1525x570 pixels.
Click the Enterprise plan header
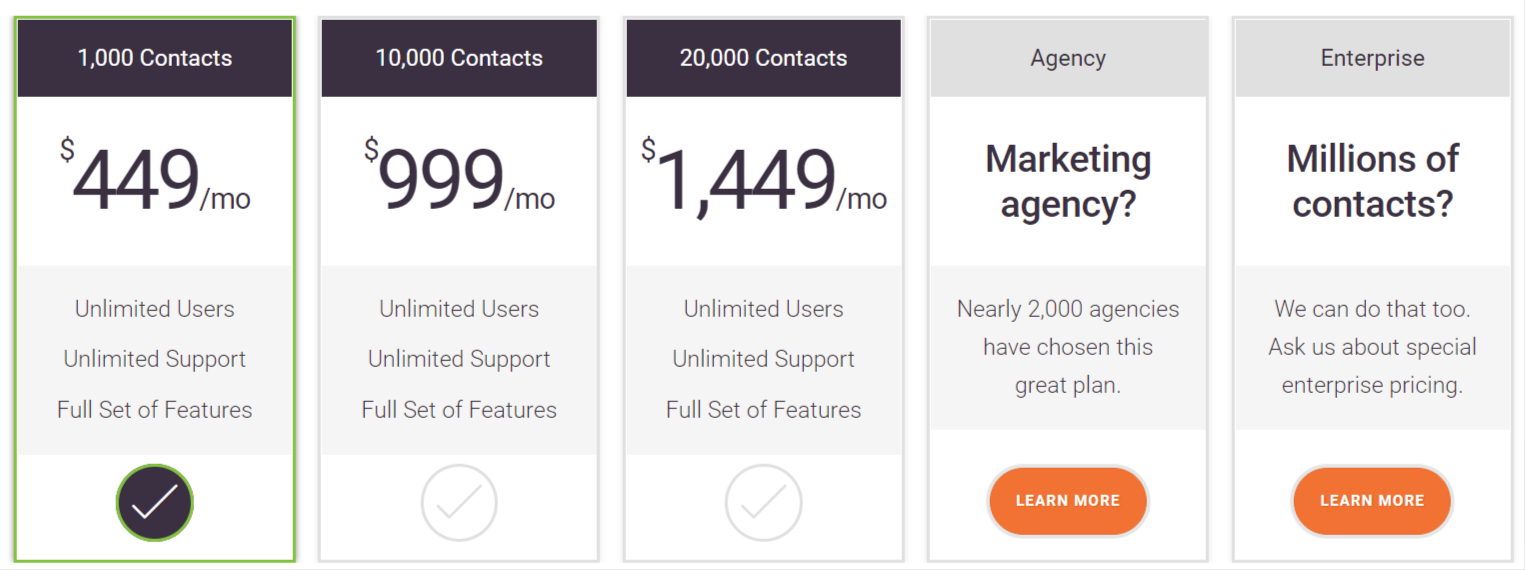[1372, 58]
